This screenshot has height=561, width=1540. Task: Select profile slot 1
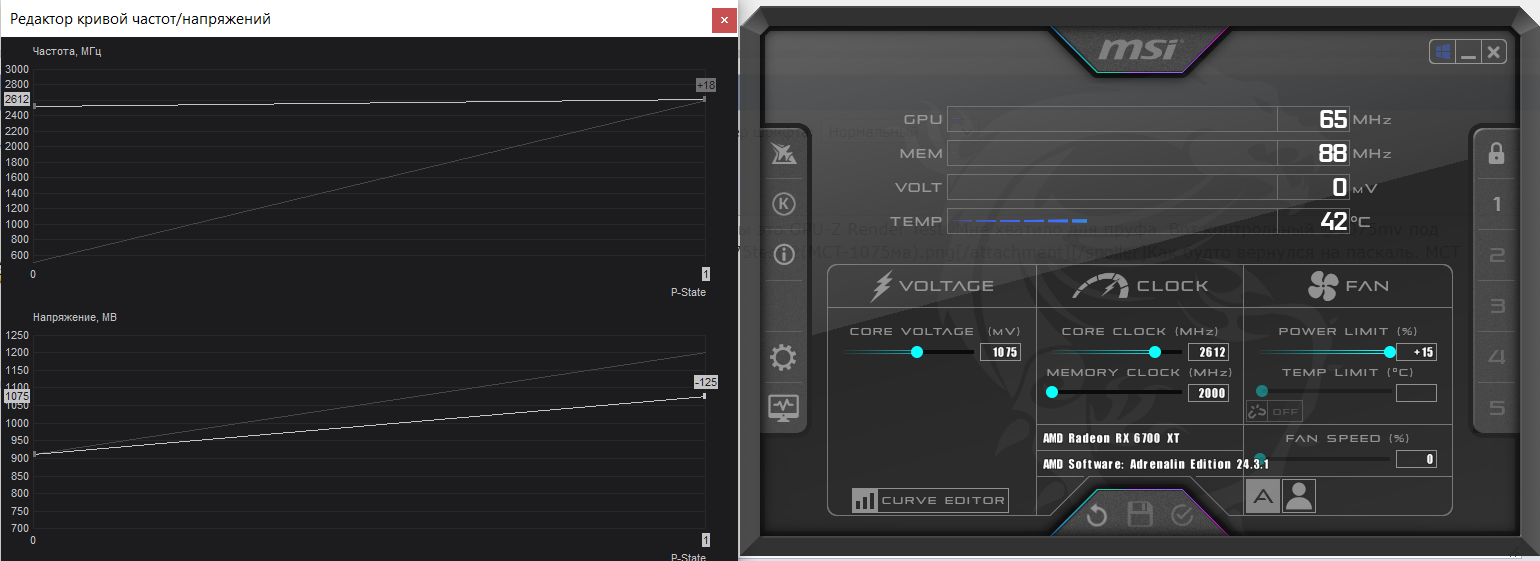1496,205
